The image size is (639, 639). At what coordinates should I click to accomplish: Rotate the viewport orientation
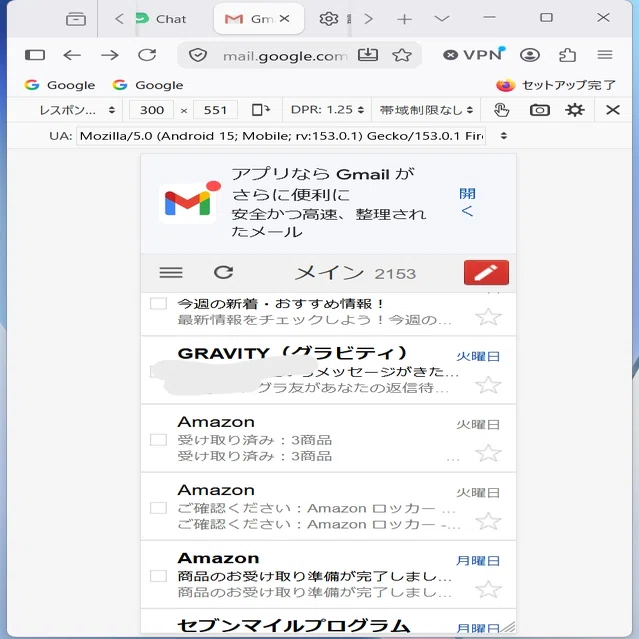pyautogui.click(x=261, y=110)
